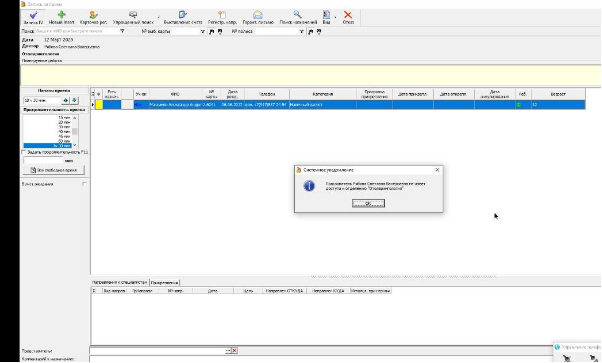Click the row pointer arrow at table left
Viewport: 602px width, 363px height.
(x=93, y=104)
